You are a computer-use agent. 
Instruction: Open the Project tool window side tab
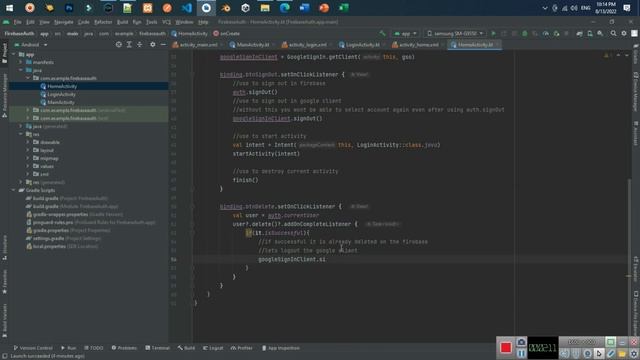tap(4, 53)
